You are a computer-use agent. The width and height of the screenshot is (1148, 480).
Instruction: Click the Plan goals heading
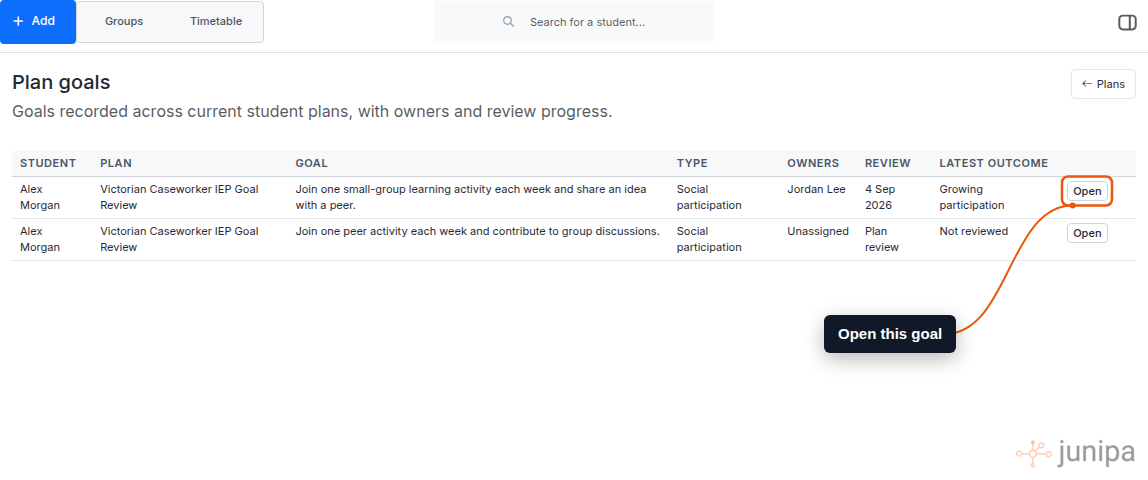pos(62,83)
